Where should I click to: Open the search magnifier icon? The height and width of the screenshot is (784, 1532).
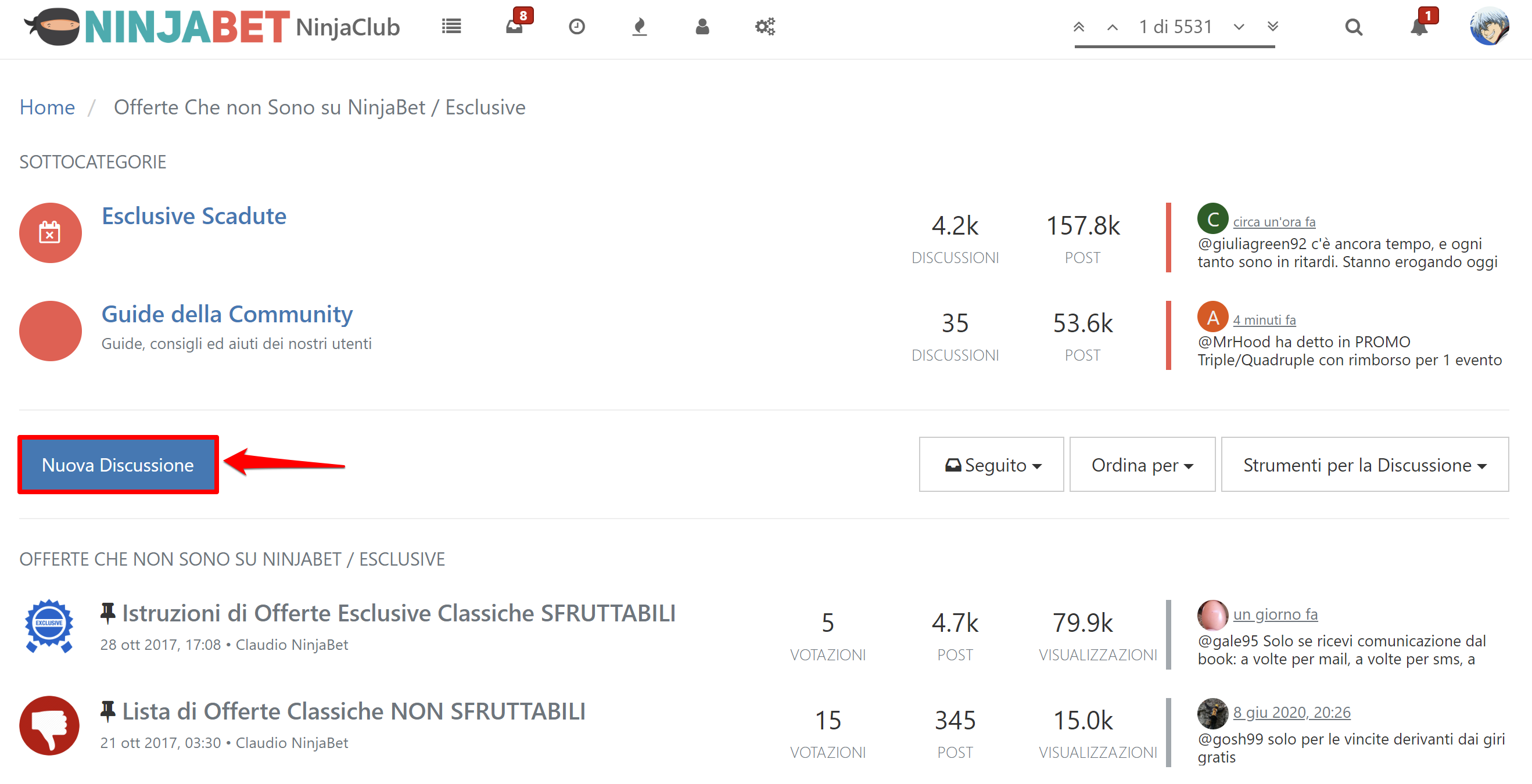1354,27
